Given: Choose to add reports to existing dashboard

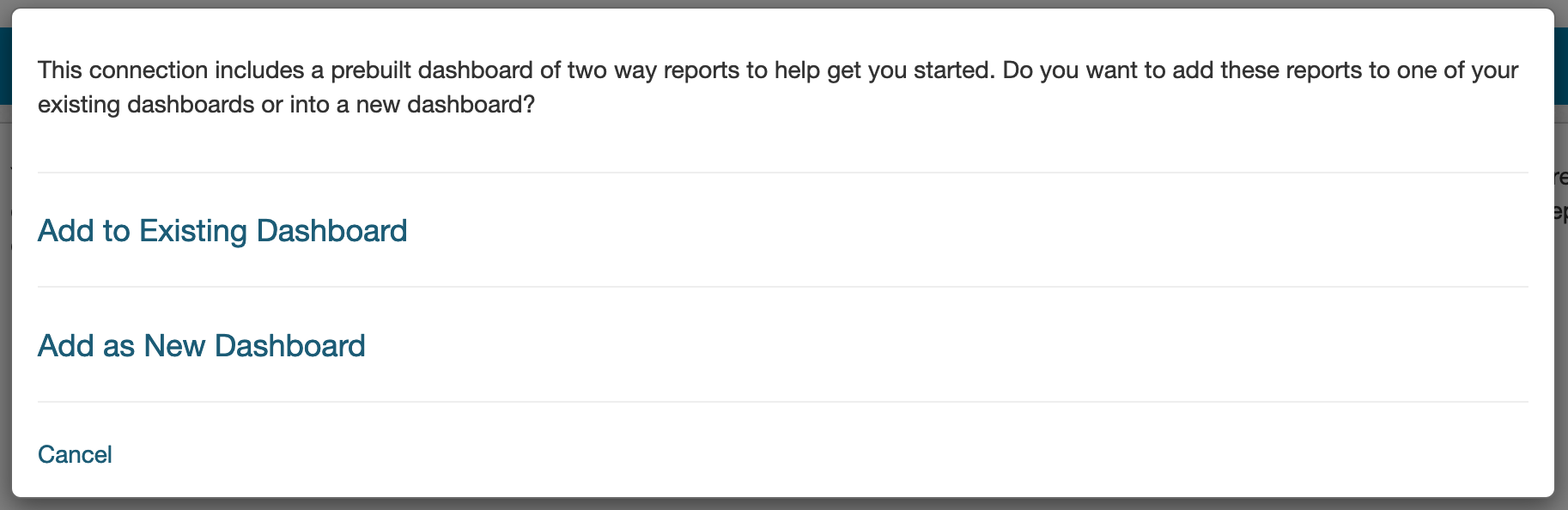Looking at the screenshot, I should click(x=222, y=231).
